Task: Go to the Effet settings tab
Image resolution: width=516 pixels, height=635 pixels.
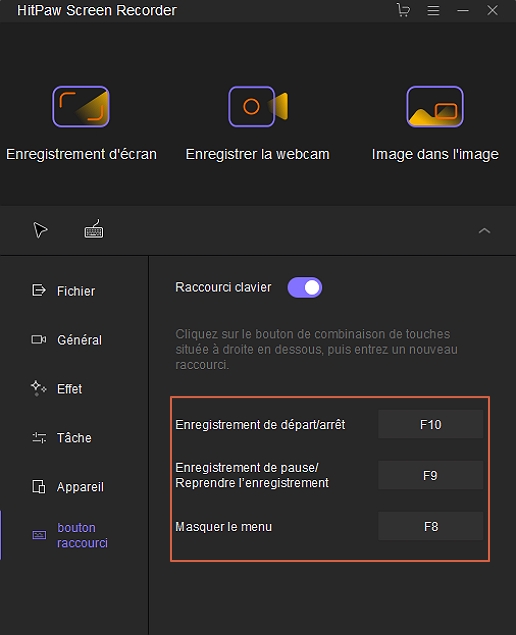Action: click(57, 389)
